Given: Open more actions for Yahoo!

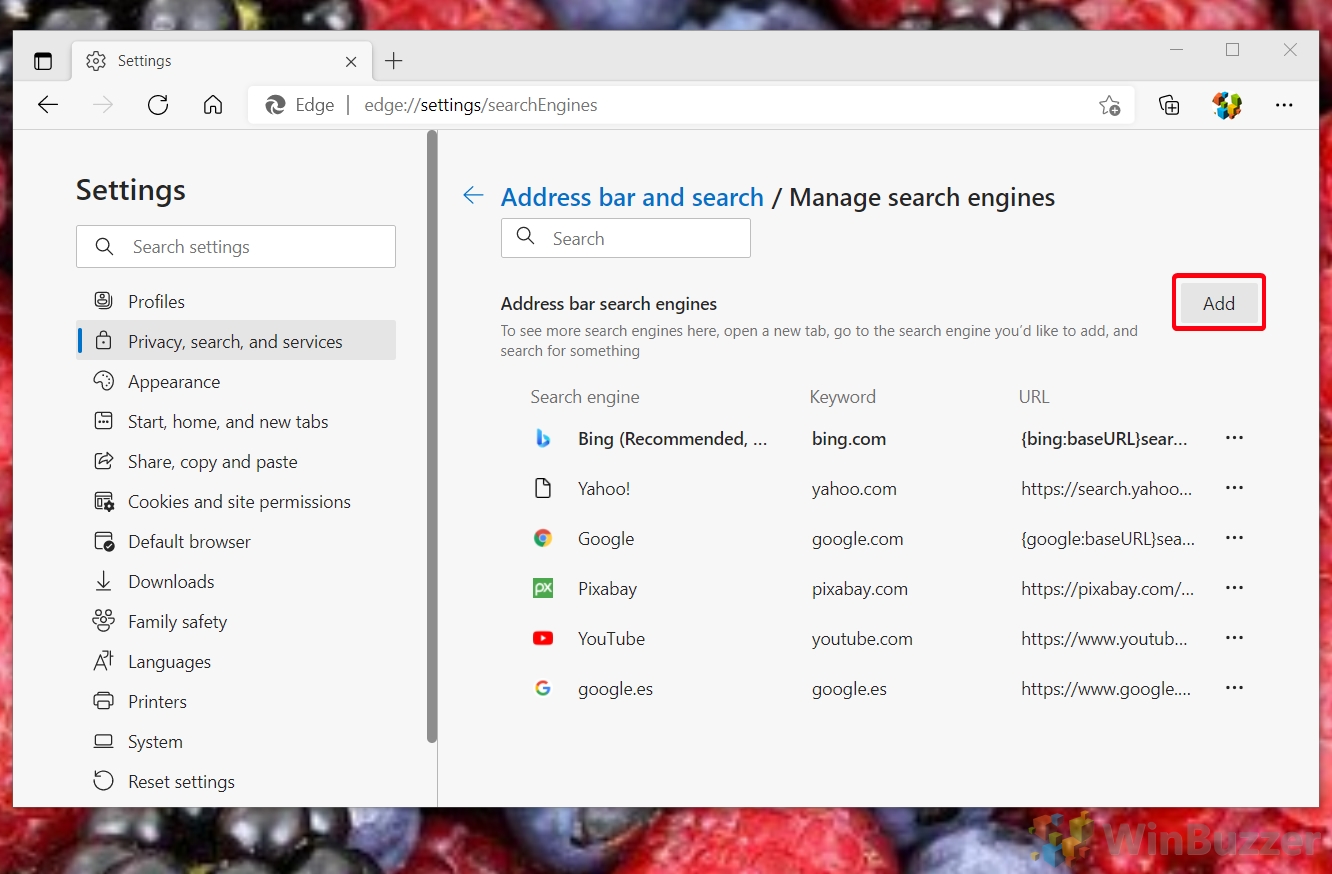Looking at the screenshot, I should (x=1234, y=488).
